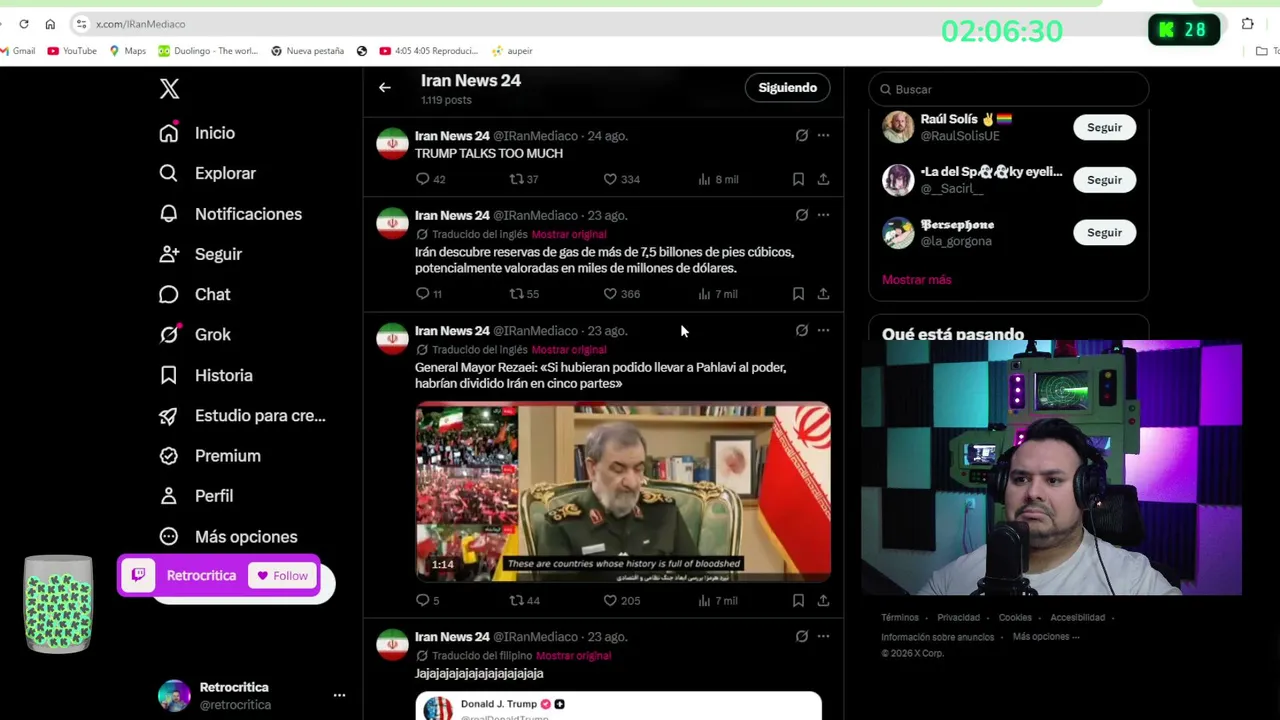Open Seguir in the sidebar

tap(200, 254)
